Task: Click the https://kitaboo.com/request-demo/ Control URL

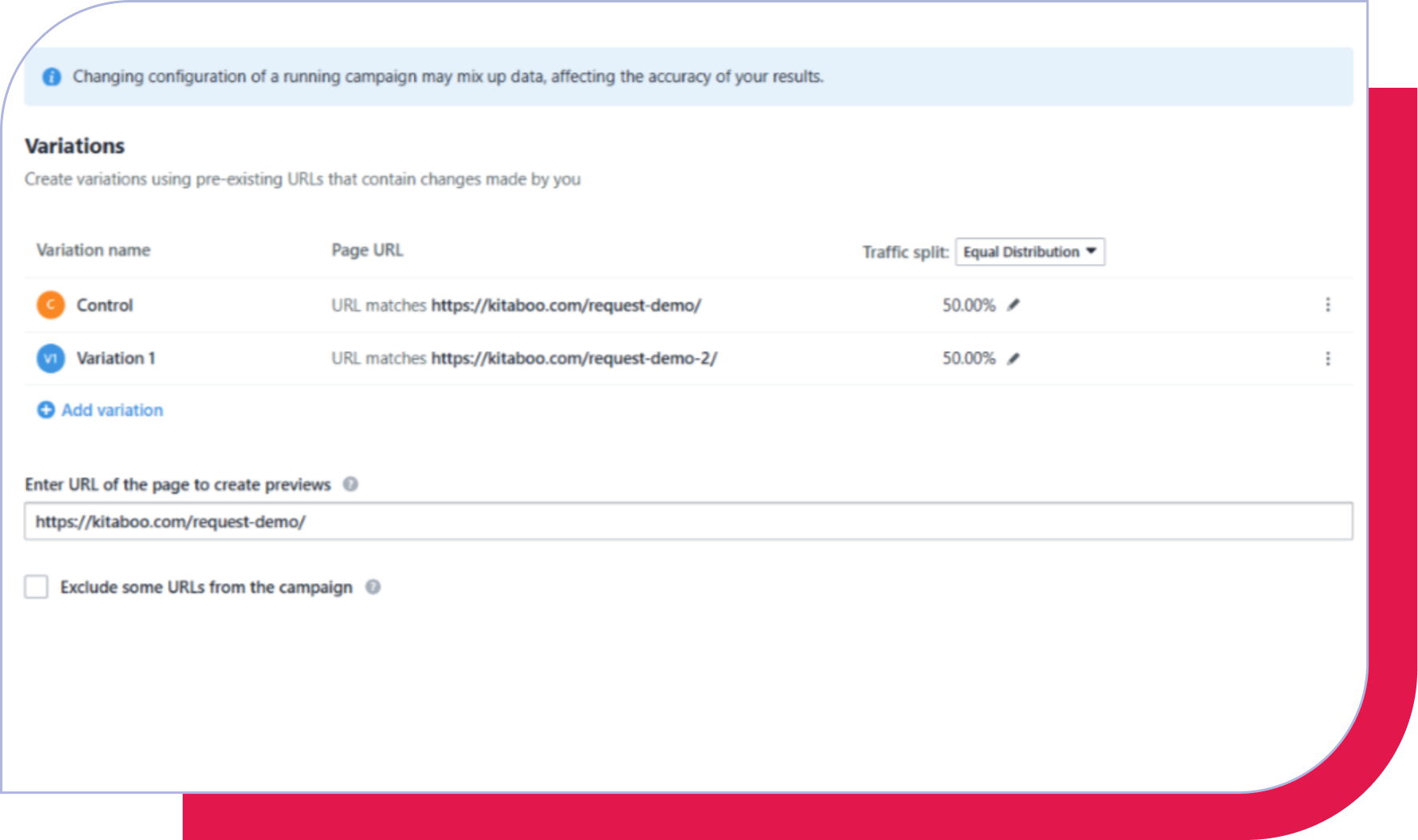Action: coord(566,305)
